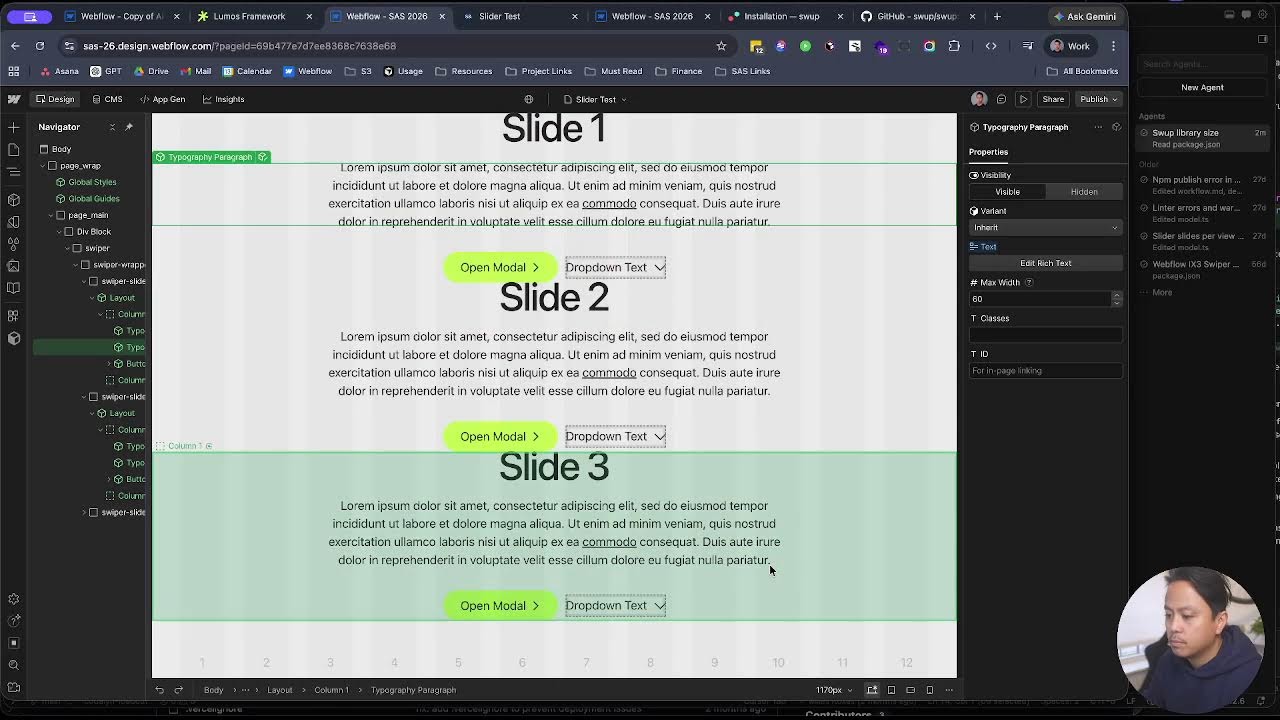The height and width of the screenshot is (720, 1280).
Task: Open the component cube icon in Properties header
Action: pos(1117,127)
